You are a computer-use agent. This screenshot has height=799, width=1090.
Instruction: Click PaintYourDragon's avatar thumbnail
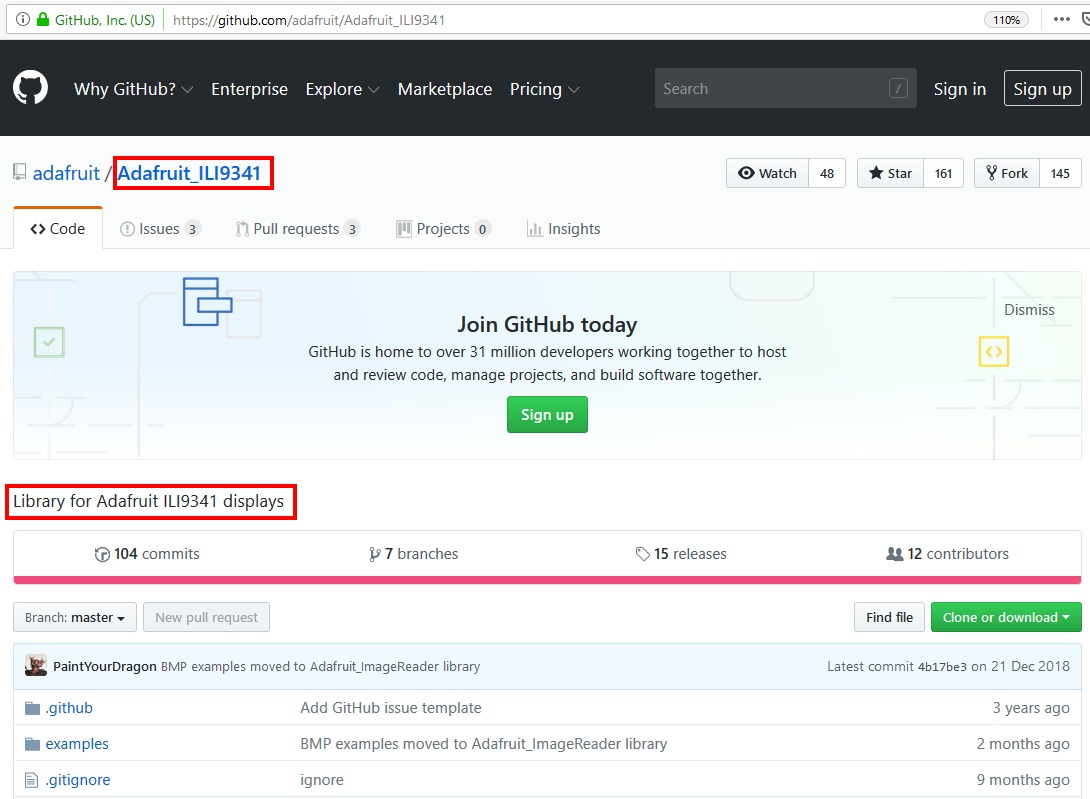pyautogui.click(x=36, y=665)
